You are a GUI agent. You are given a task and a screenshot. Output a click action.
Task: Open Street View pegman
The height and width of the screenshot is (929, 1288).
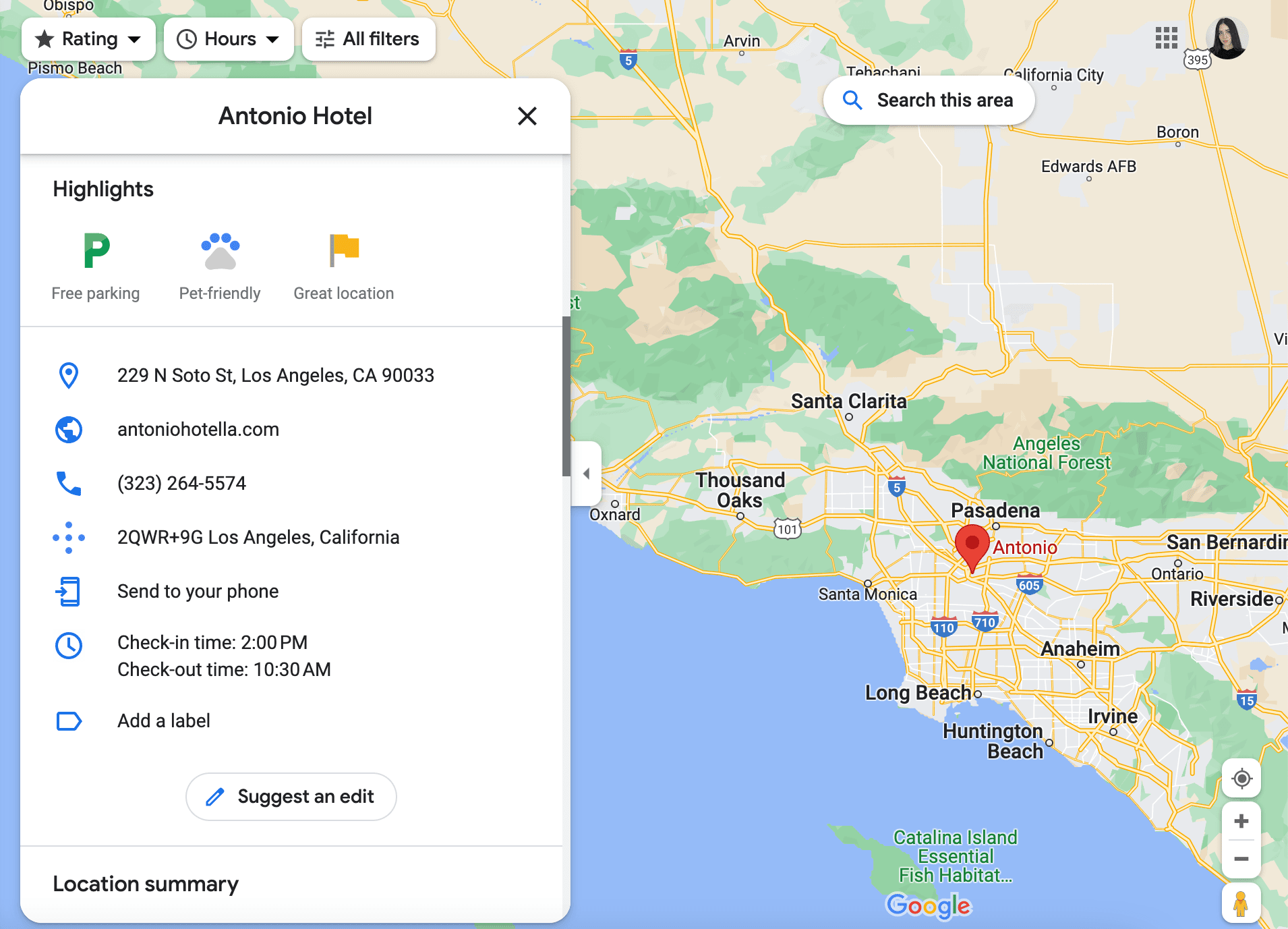point(1241,903)
